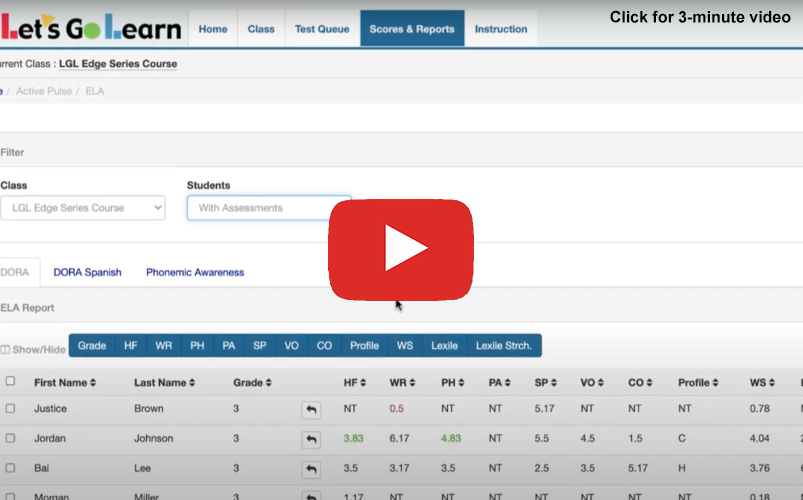Screen dimensions: 803x500
Task: Open the Scores & Reports tab
Action: 411,29
